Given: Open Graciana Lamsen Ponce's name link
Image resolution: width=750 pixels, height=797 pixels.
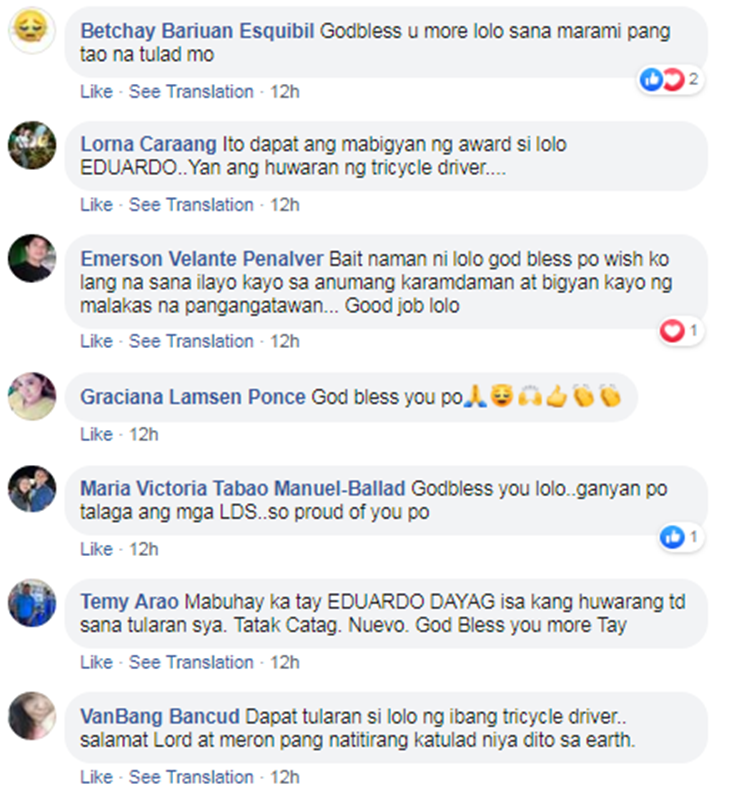Looking at the screenshot, I should (193, 397).
